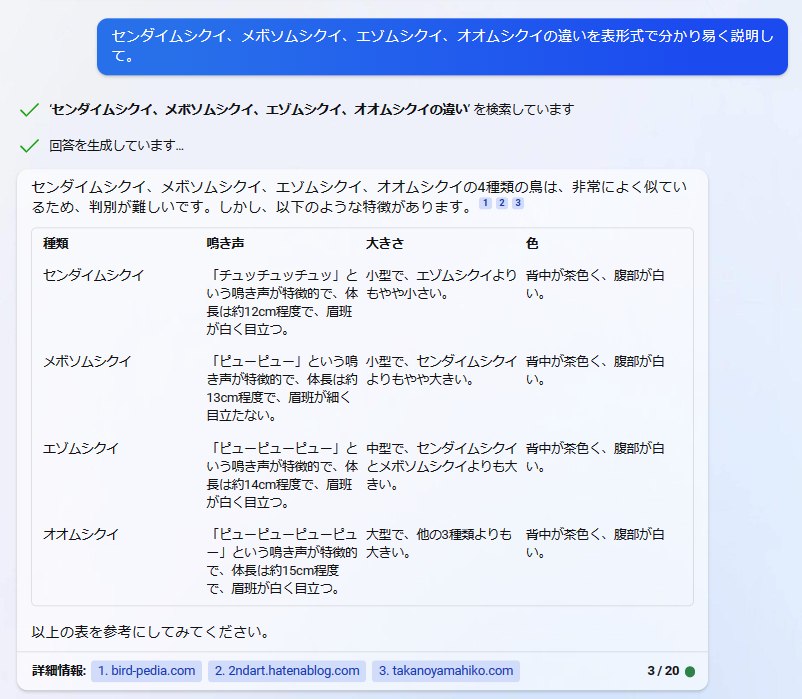The height and width of the screenshot is (699, 802).
Task: Click the 3 / 20 turn counter
Action: (x=663, y=671)
